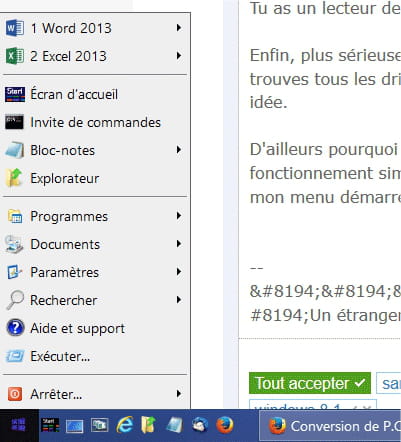The height and width of the screenshot is (442, 401).
Task: Open the Écran d'accueil start screen entry
Action: (x=95, y=94)
